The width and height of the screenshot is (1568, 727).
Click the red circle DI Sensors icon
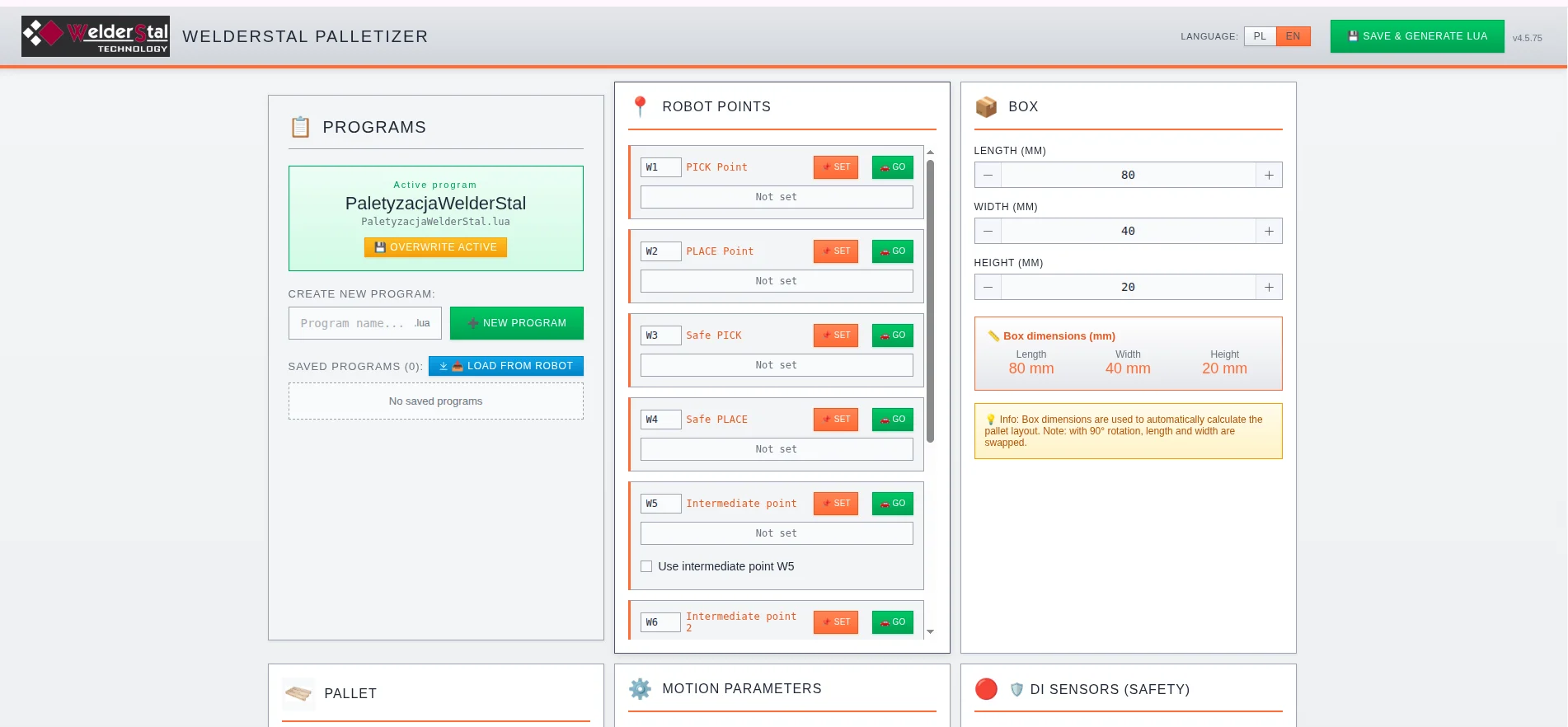pyautogui.click(x=986, y=689)
